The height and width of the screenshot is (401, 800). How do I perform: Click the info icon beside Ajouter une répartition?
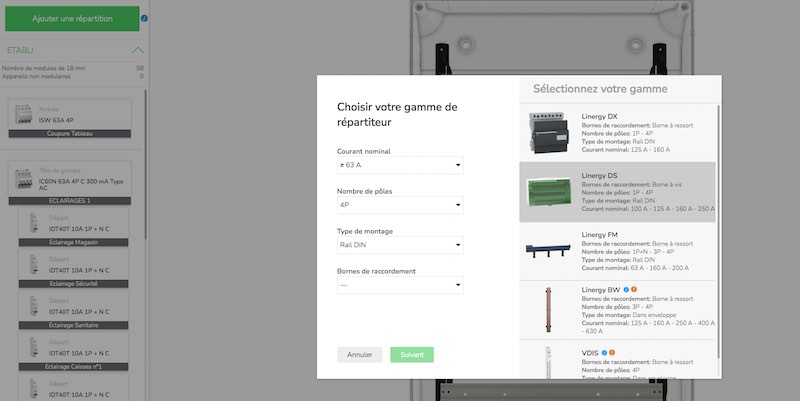(144, 18)
